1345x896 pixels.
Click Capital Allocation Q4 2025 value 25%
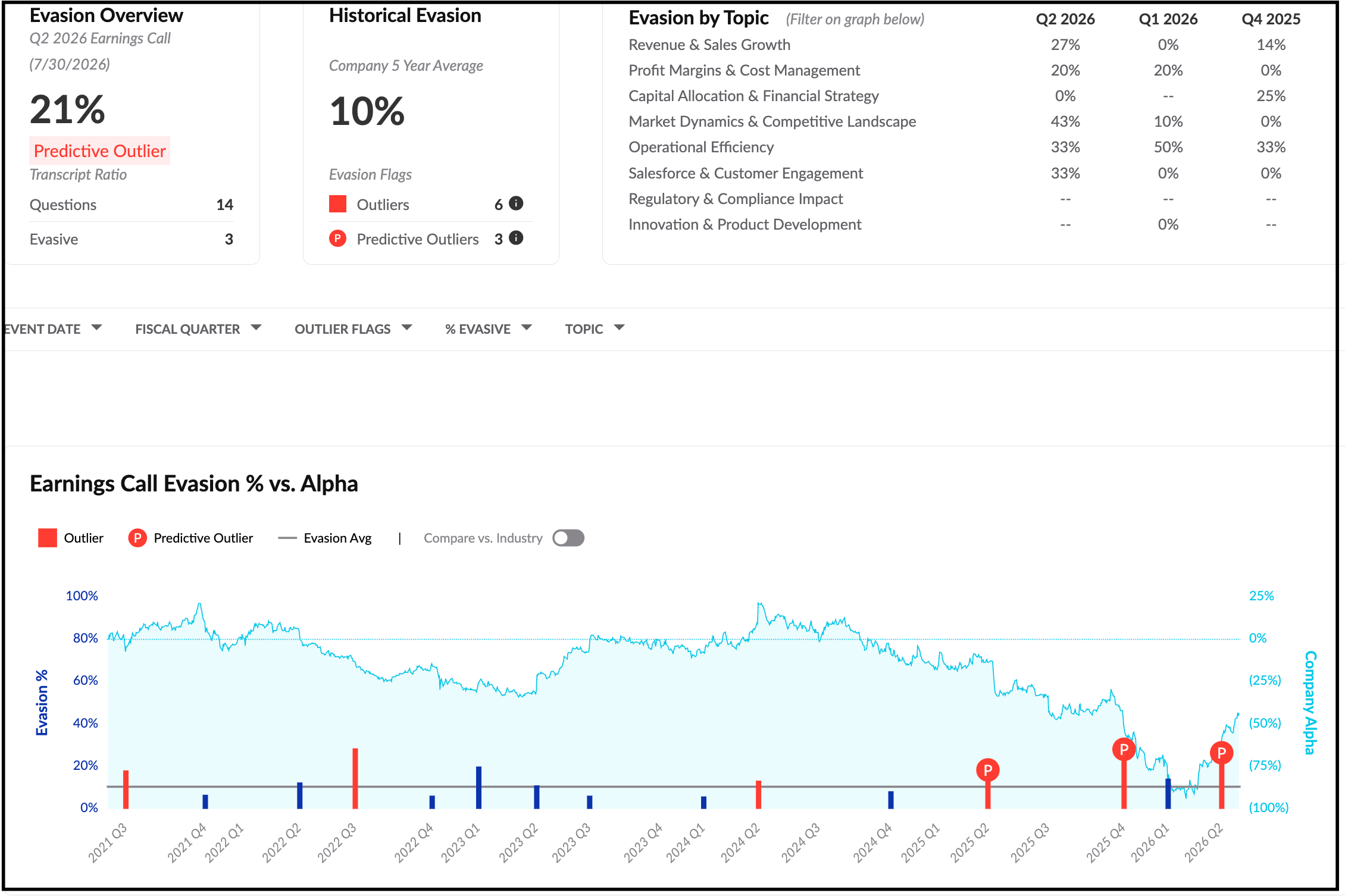pos(1271,96)
